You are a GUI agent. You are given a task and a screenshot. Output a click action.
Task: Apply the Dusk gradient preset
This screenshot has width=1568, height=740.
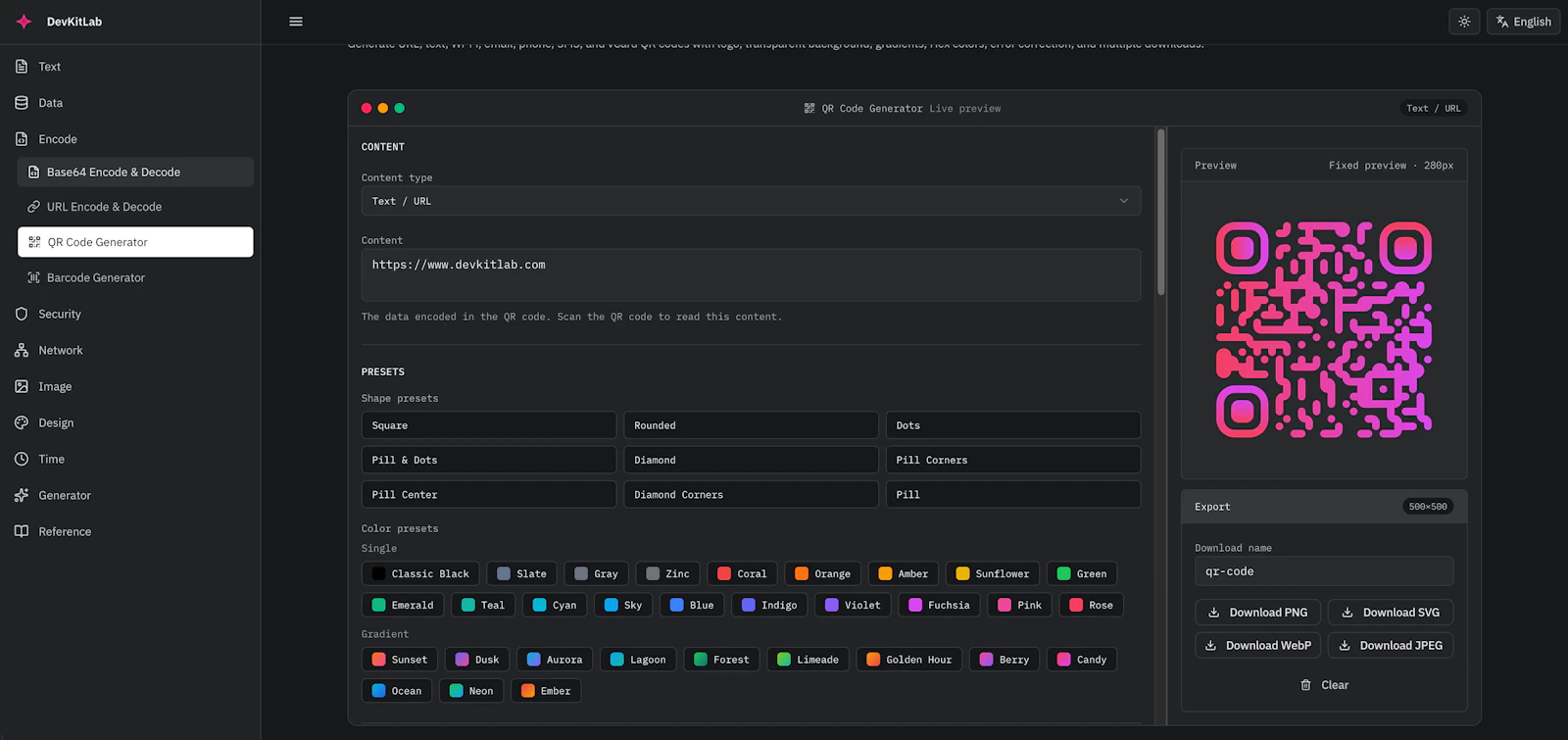click(477, 660)
